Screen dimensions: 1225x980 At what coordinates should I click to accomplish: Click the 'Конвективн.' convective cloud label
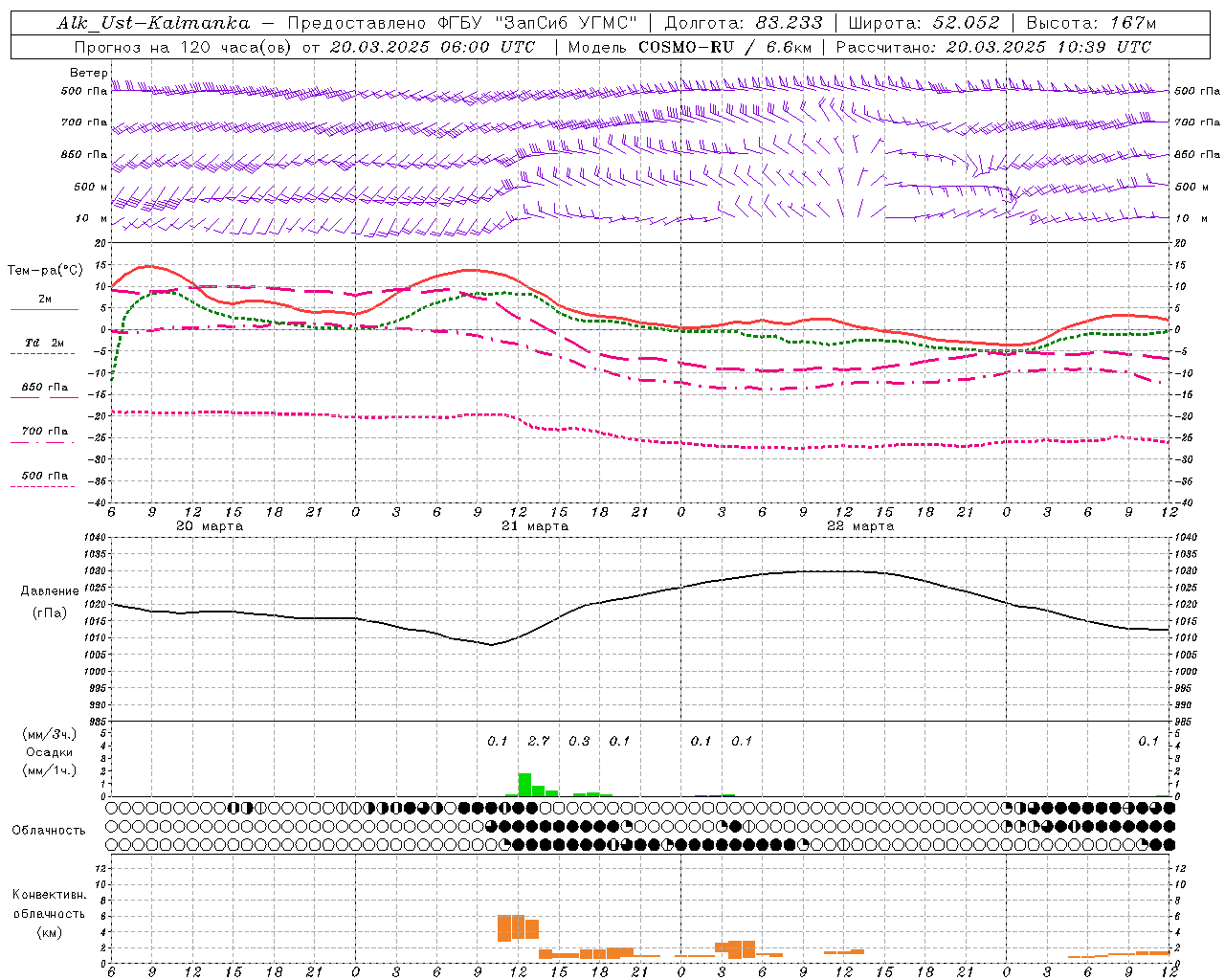[x=49, y=895]
